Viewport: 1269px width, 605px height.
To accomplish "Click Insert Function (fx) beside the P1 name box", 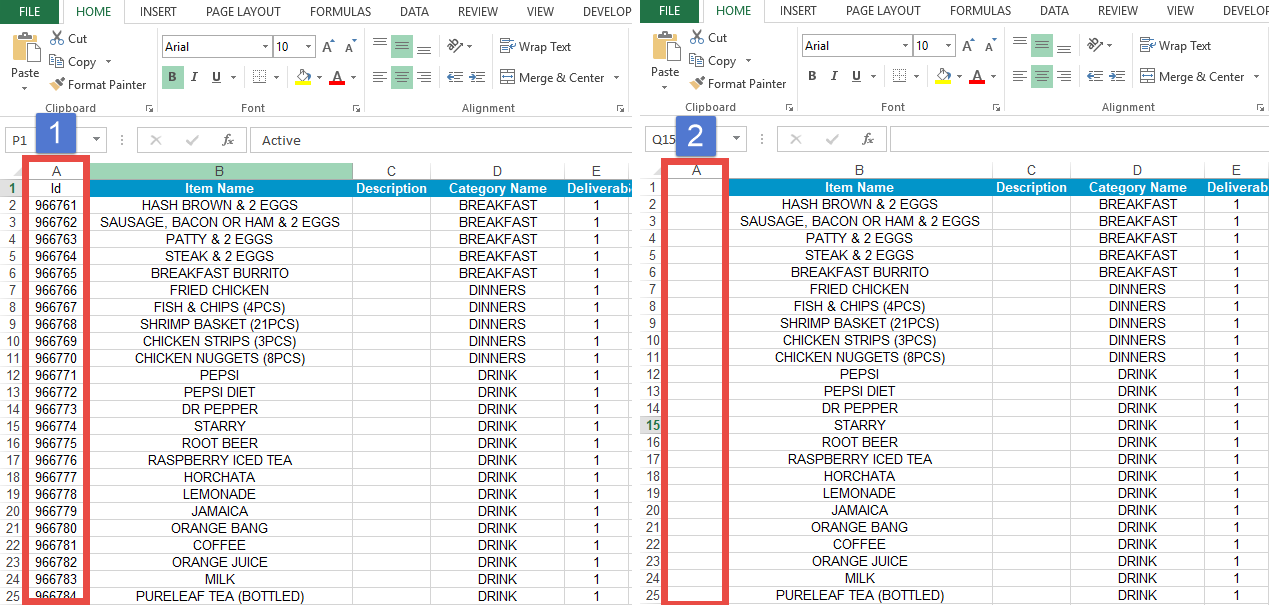I will pyautogui.click(x=228, y=140).
